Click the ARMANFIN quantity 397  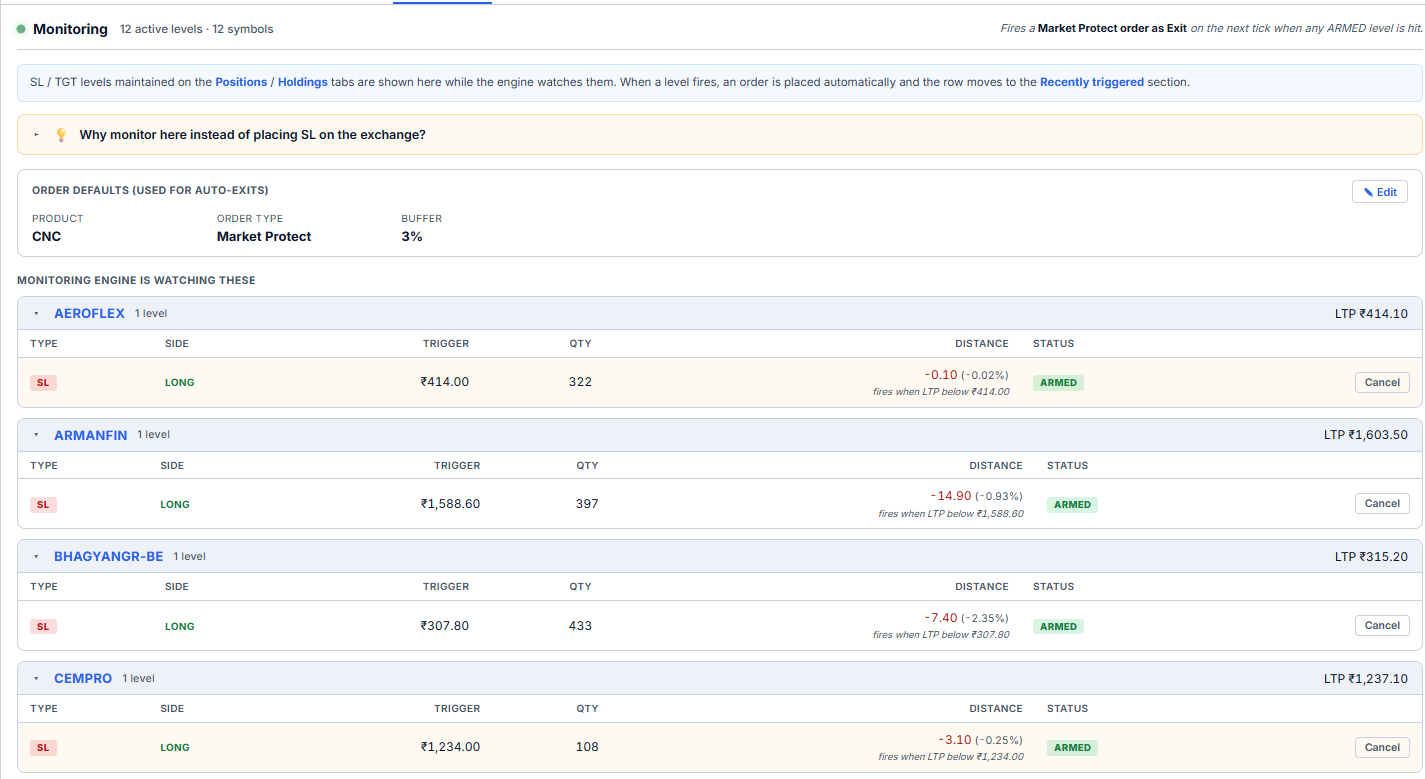click(x=587, y=504)
